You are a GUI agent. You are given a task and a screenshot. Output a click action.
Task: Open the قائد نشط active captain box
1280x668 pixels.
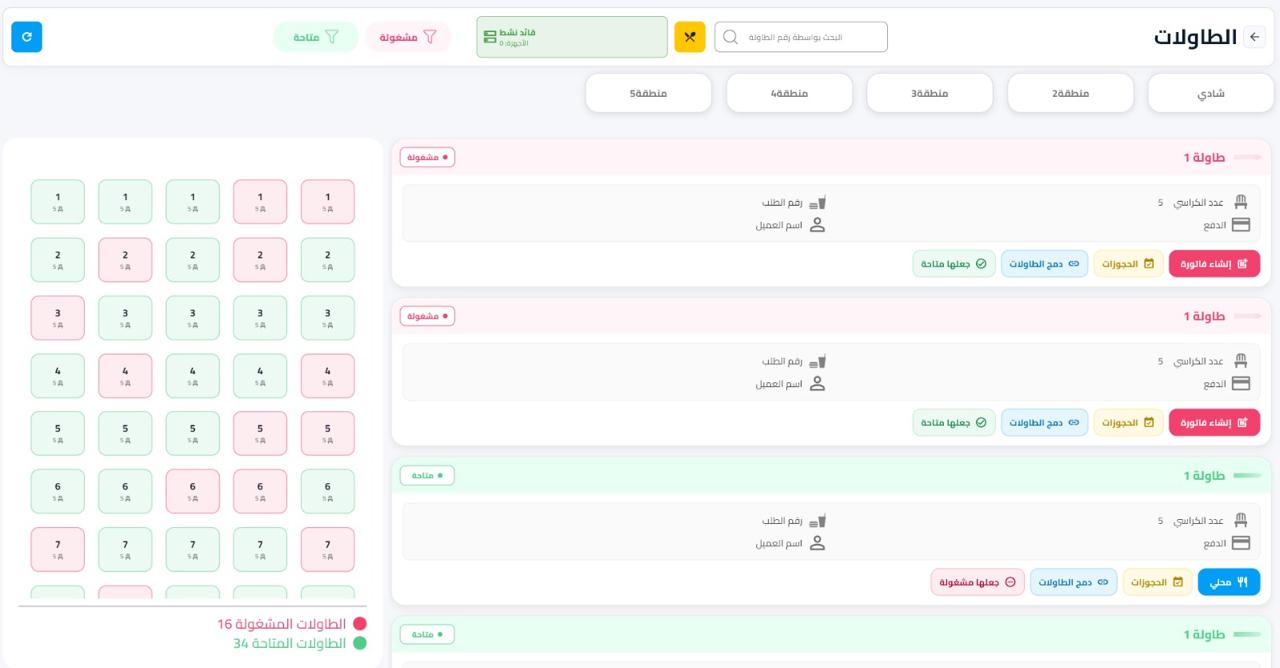point(572,37)
